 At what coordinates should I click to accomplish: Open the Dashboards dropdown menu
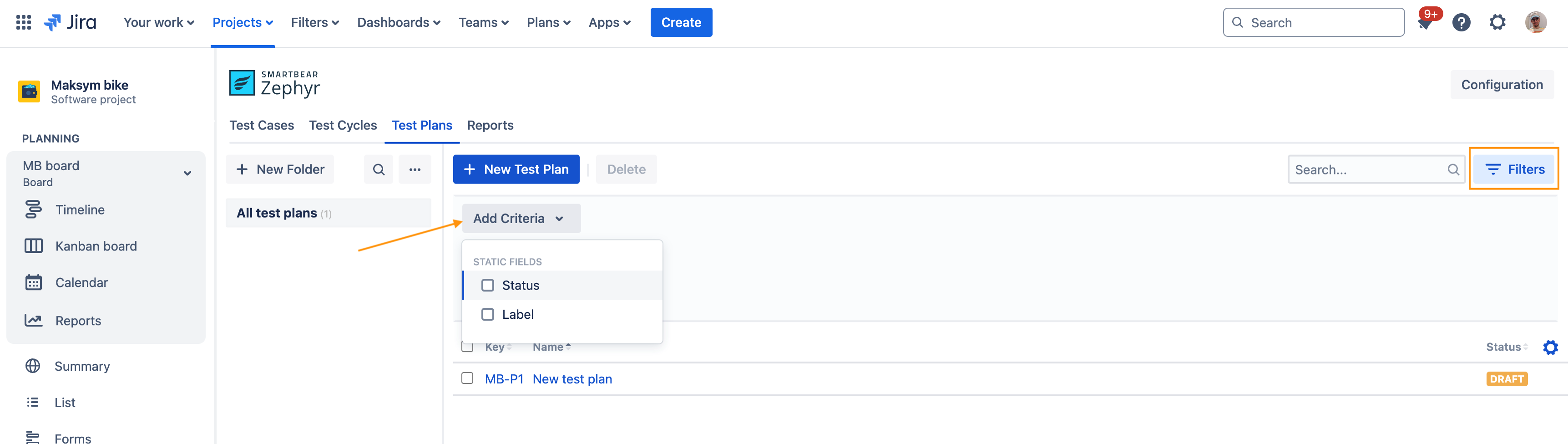398,22
